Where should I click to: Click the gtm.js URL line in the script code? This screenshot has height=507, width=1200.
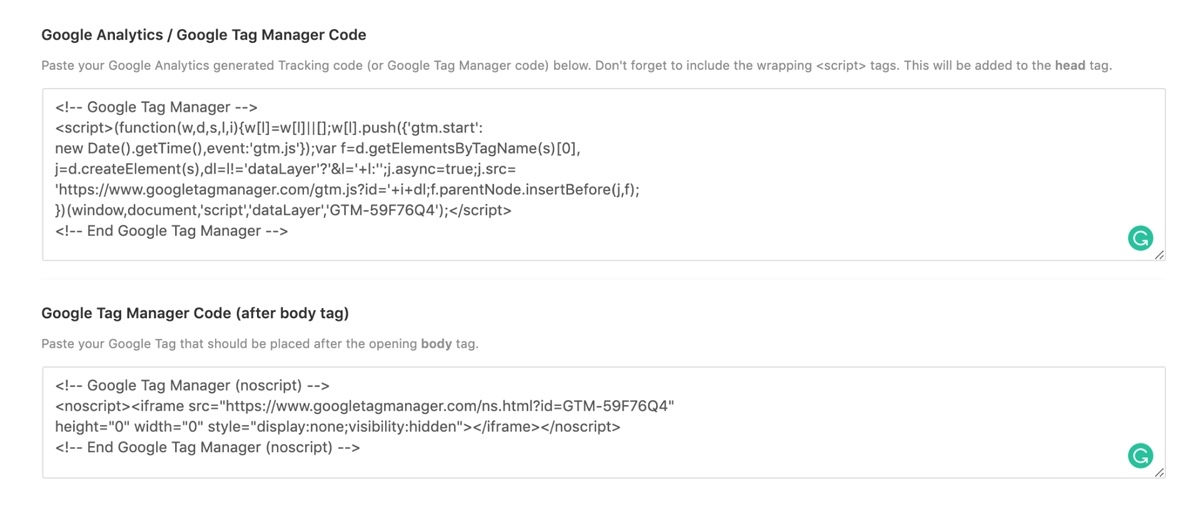pos(347,189)
